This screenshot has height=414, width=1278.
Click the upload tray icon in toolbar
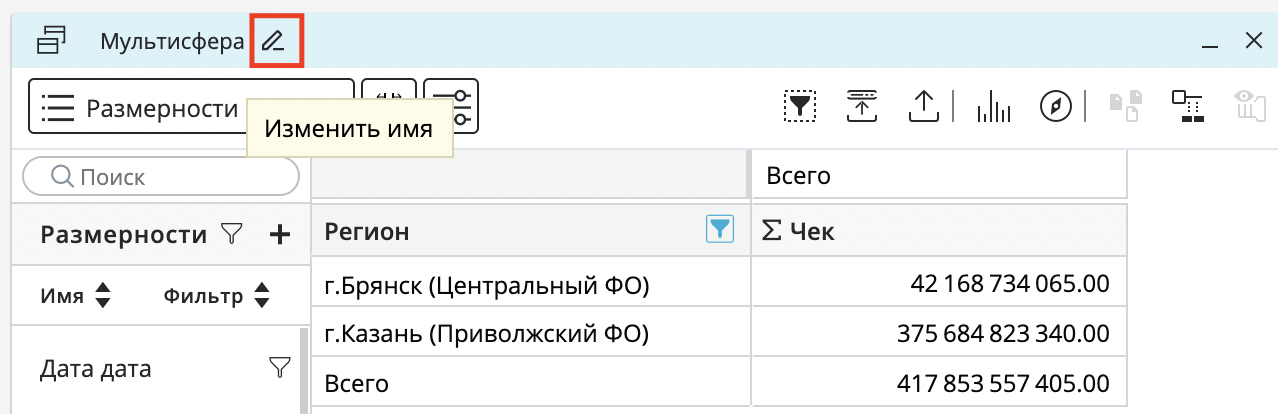(x=922, y=105)
